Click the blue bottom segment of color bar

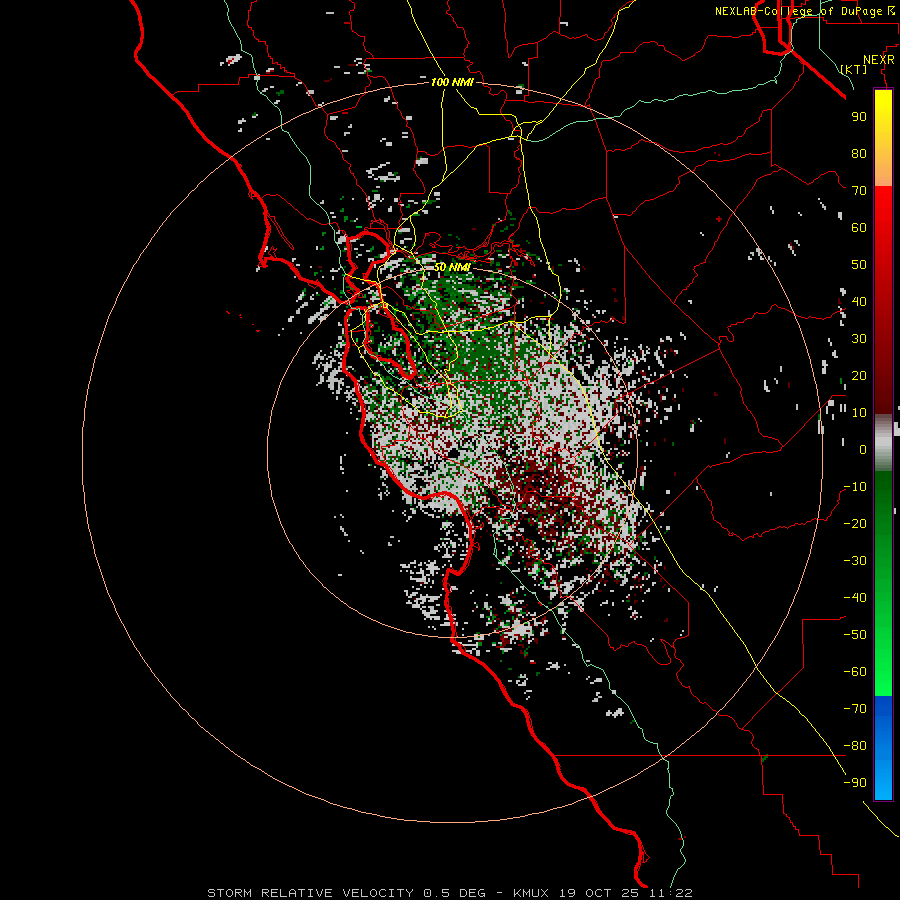point(883,748)
